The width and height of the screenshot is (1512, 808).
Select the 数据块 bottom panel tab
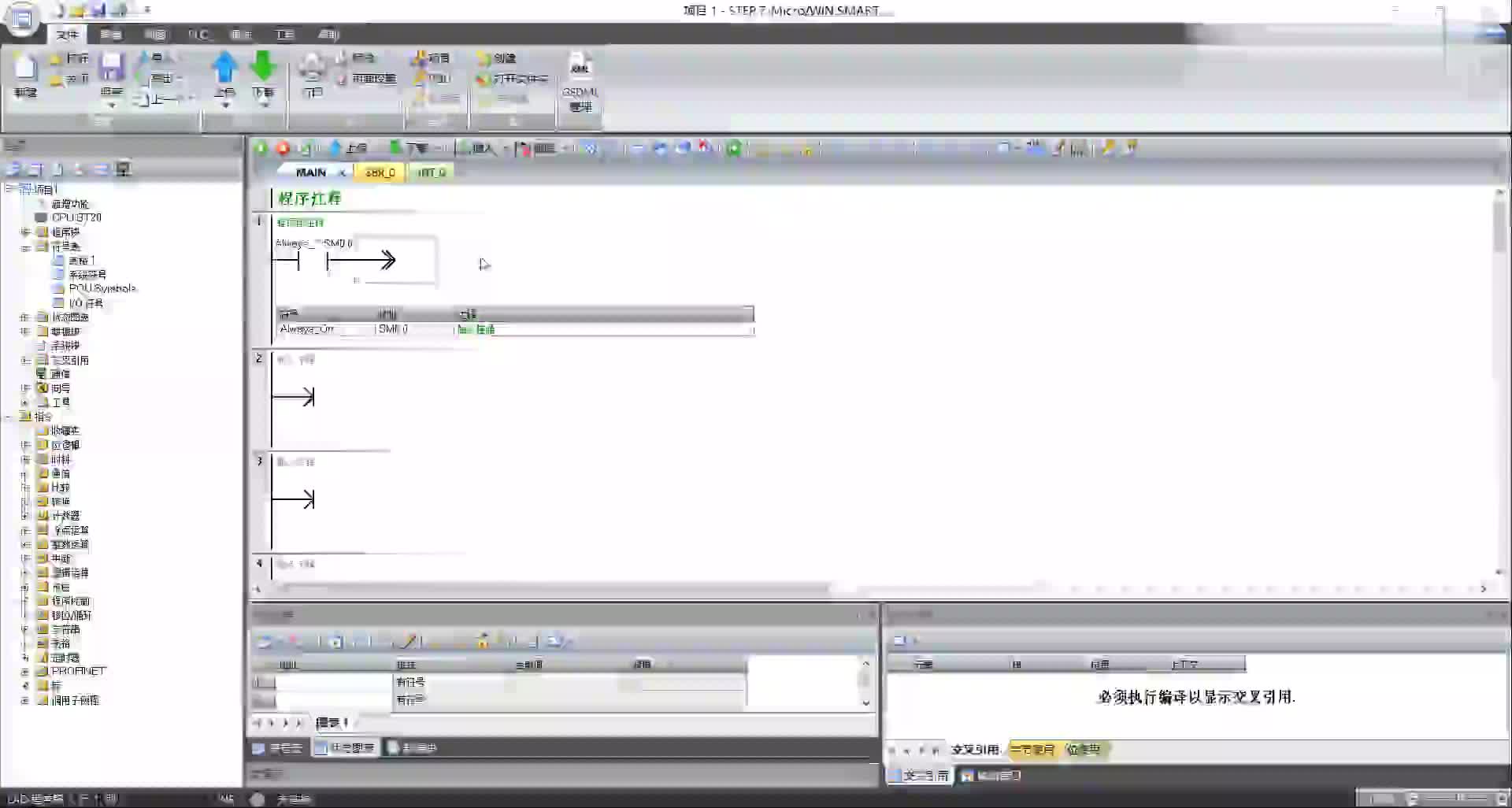coord(411,748)
